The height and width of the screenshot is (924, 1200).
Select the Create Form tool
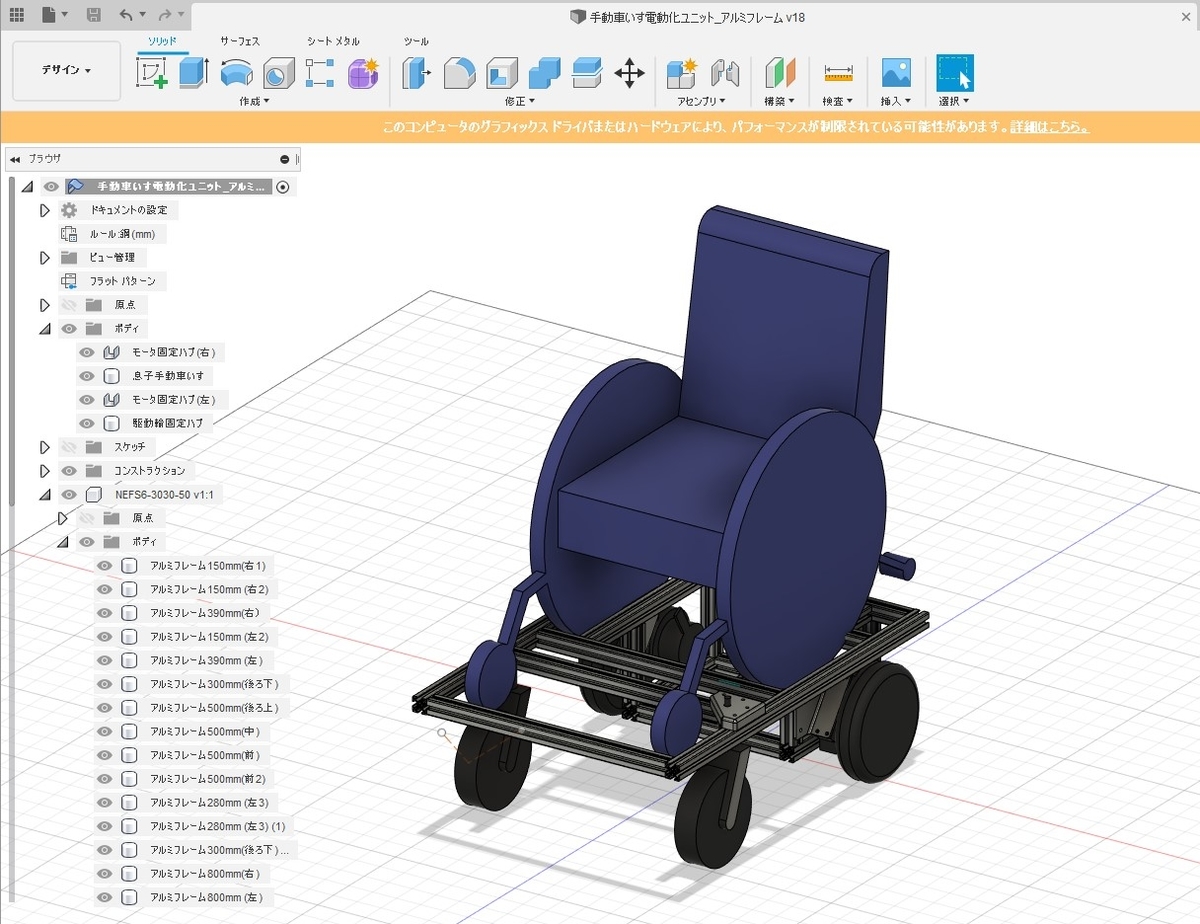[x=363, y=73]
